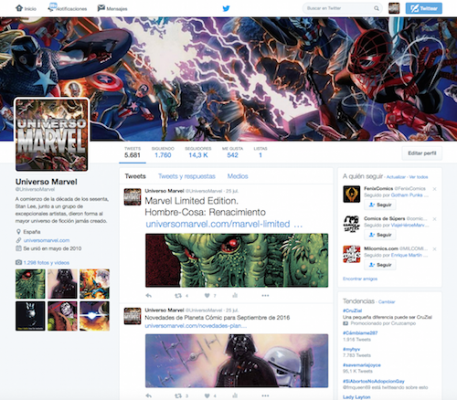Open dark bottom-left media thumbnail

pyautogui.click(x=30, y=316)
